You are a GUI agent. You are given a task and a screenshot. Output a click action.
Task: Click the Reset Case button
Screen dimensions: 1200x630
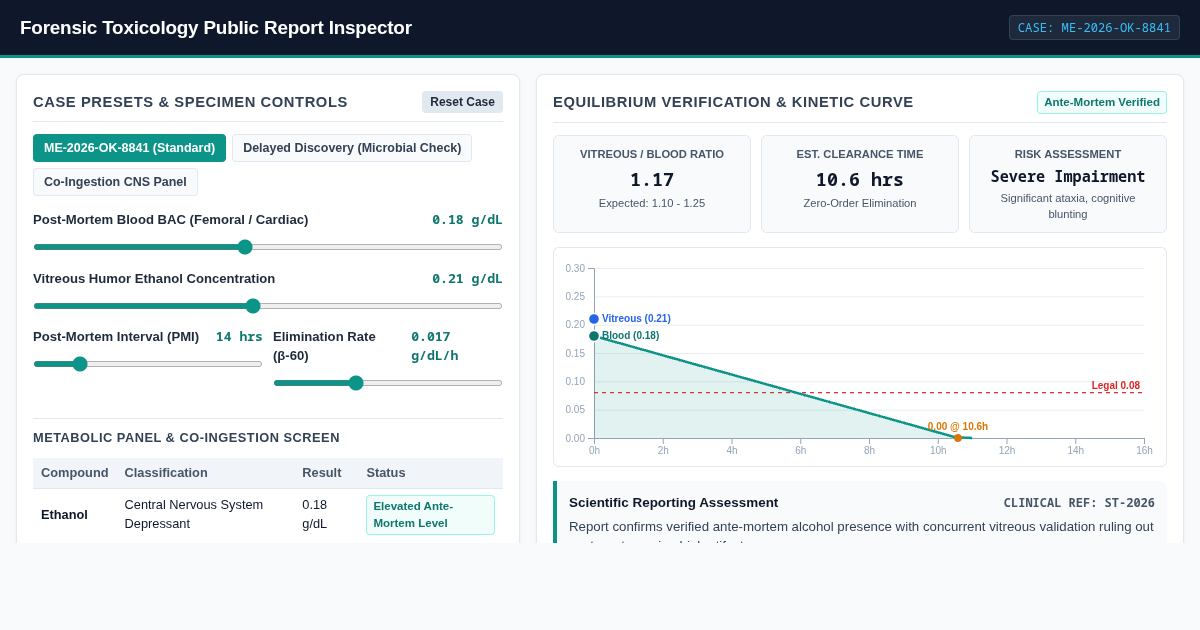(462, 102)
